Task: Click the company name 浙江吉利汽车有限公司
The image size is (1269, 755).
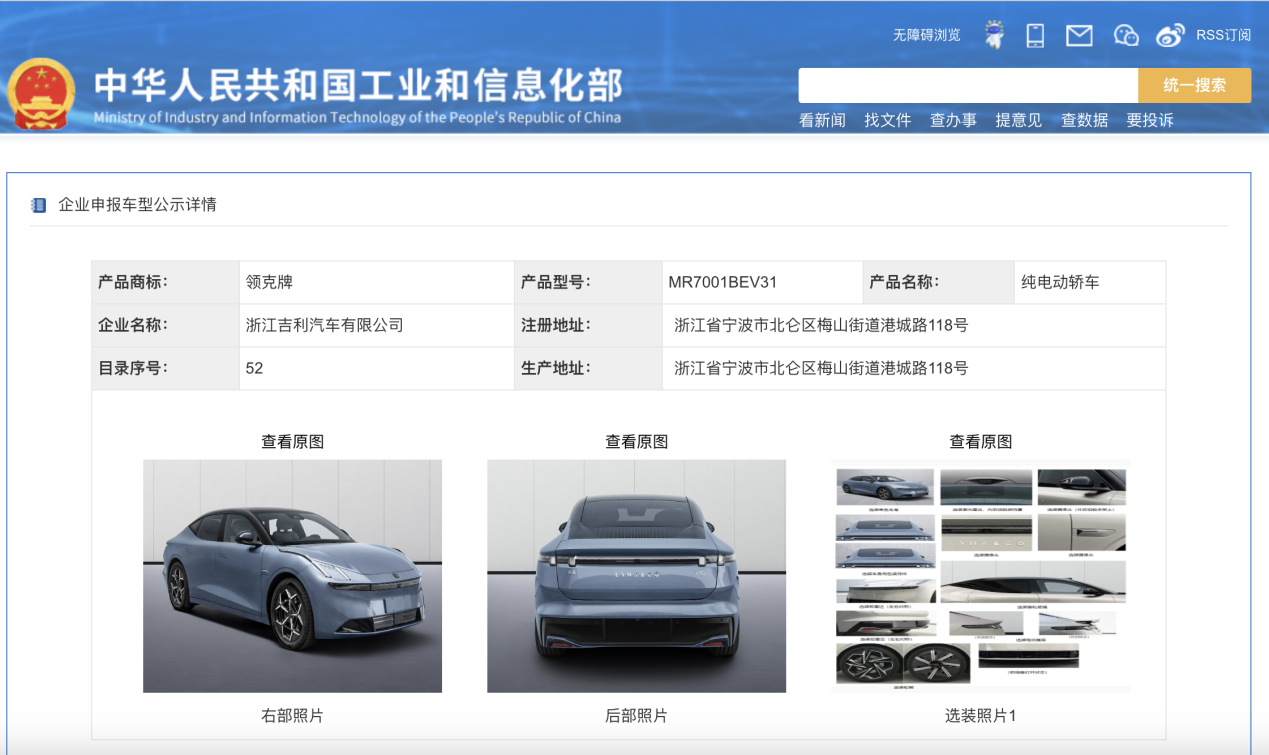Action: click(x=324, y=325)
